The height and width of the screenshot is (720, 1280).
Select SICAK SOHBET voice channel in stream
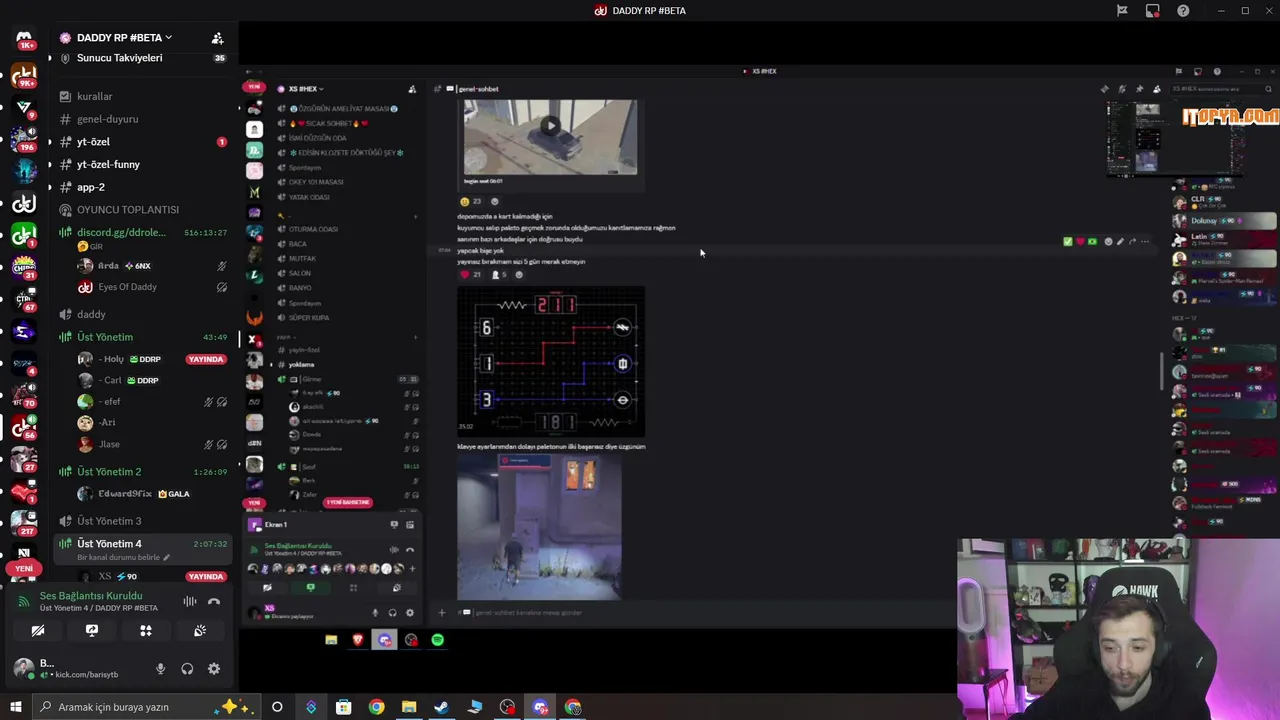point(329,123)
